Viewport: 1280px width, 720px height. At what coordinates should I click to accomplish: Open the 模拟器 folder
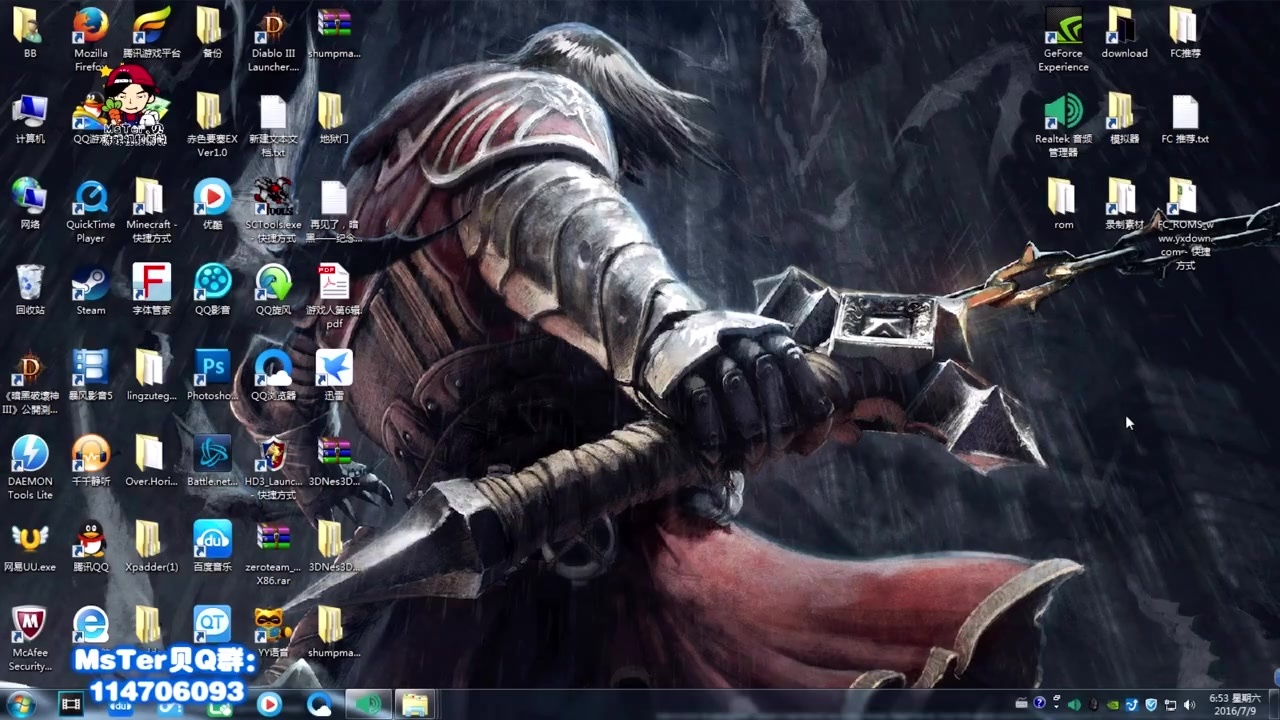(x=1124, y=118)
